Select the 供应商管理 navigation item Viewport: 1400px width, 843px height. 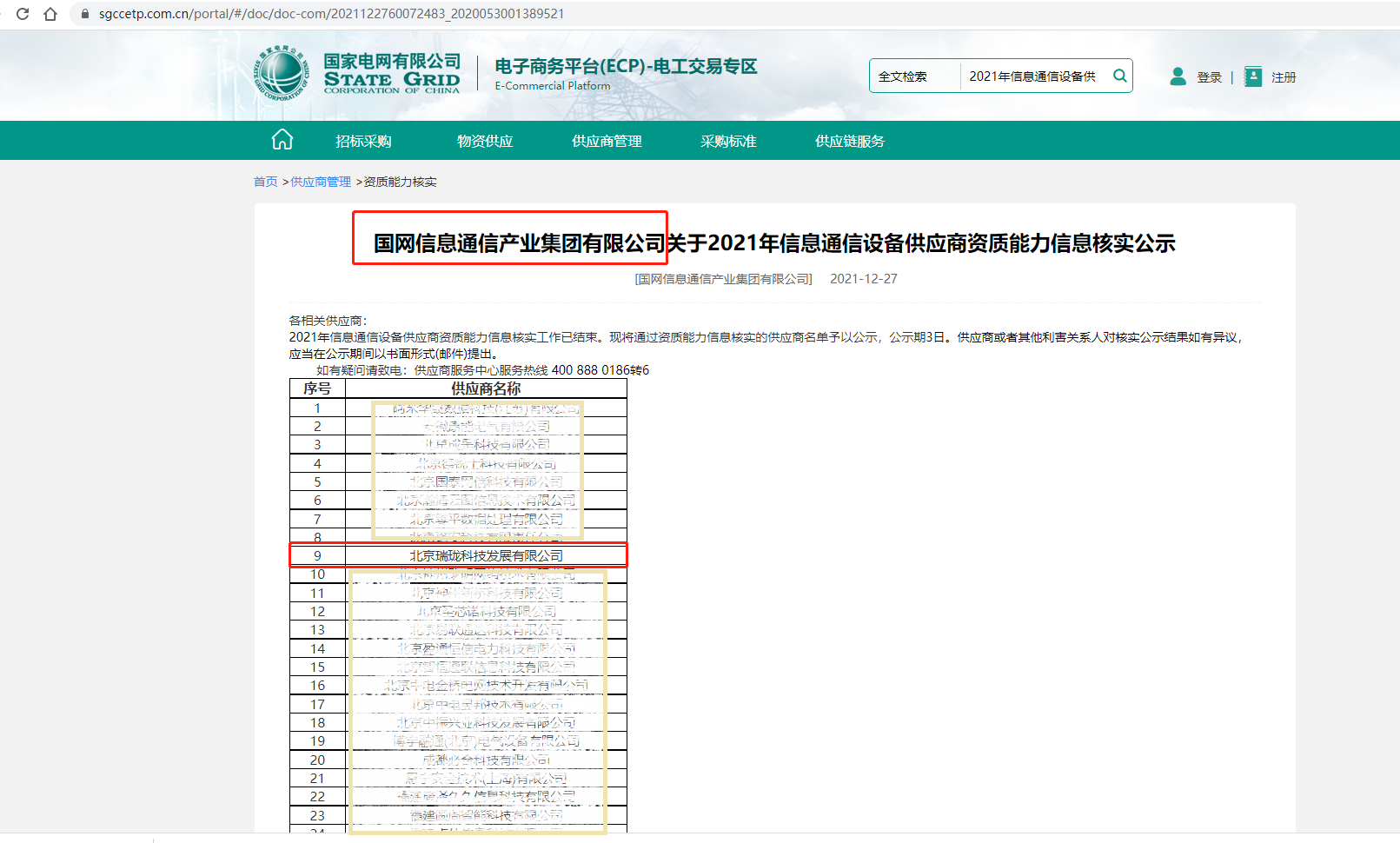tap(607, 141)
